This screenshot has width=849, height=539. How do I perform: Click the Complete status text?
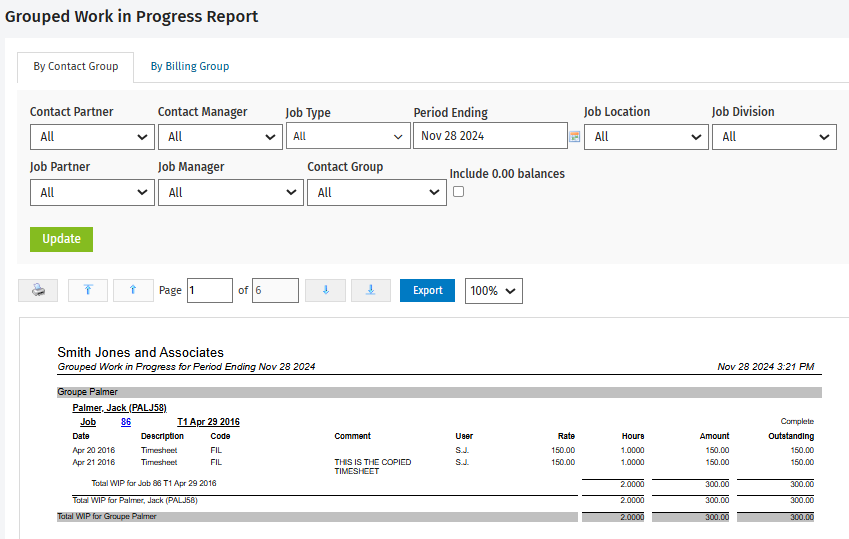point(797,421)
